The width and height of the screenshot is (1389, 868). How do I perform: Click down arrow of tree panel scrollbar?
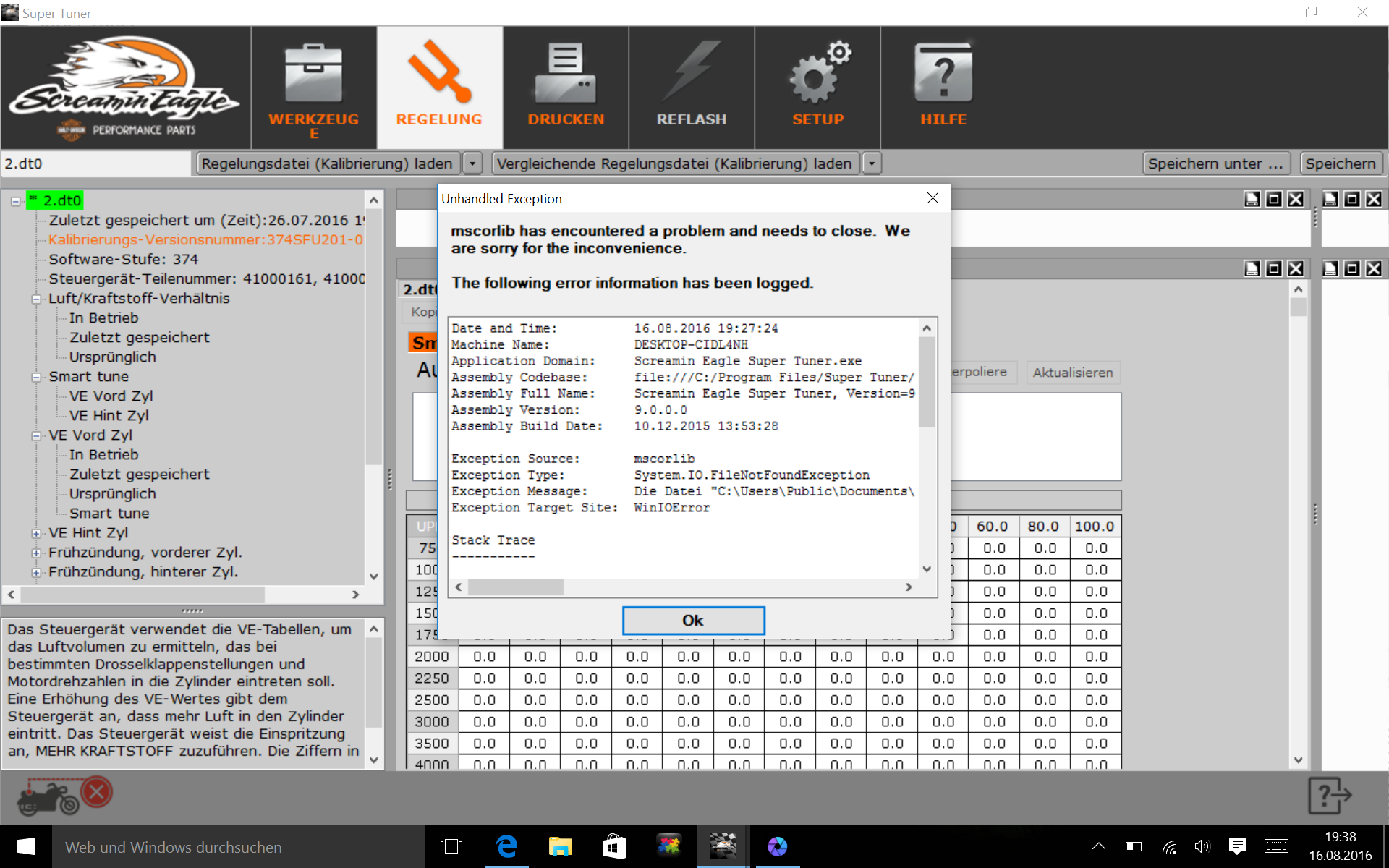[x=373, y=576]
